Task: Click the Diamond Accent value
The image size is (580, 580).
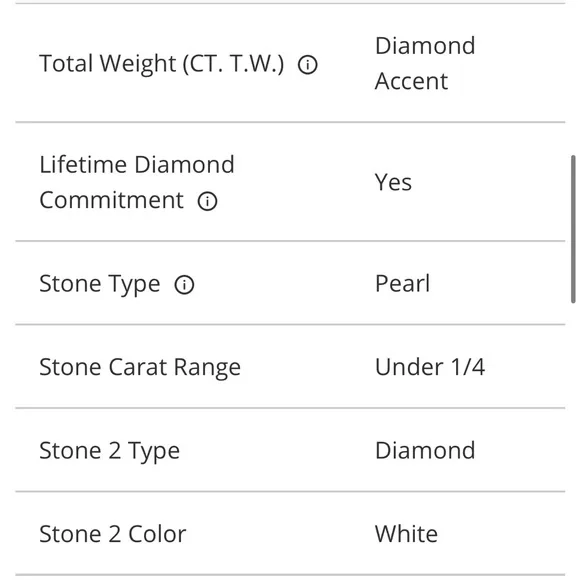Action: pos(425,63)
